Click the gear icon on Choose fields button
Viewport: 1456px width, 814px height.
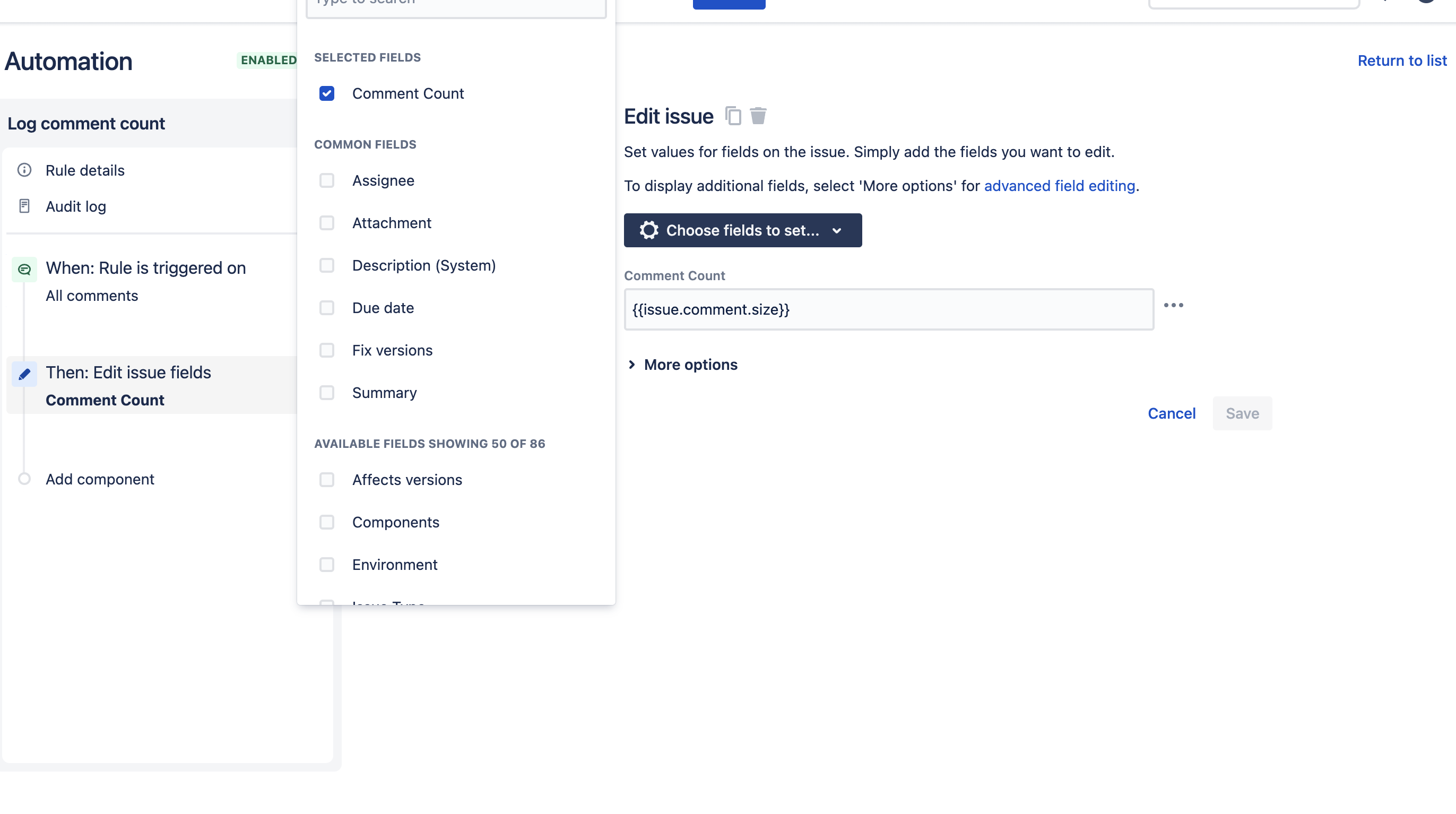(648, 230)
